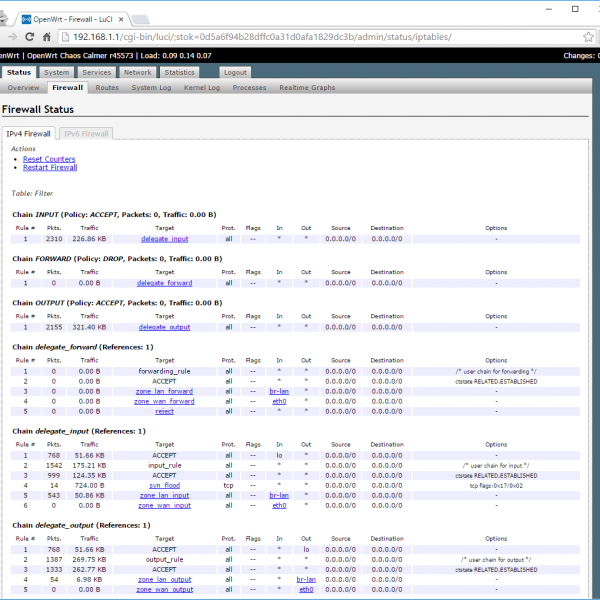Click the Reset Counters link

pos(49,159)
